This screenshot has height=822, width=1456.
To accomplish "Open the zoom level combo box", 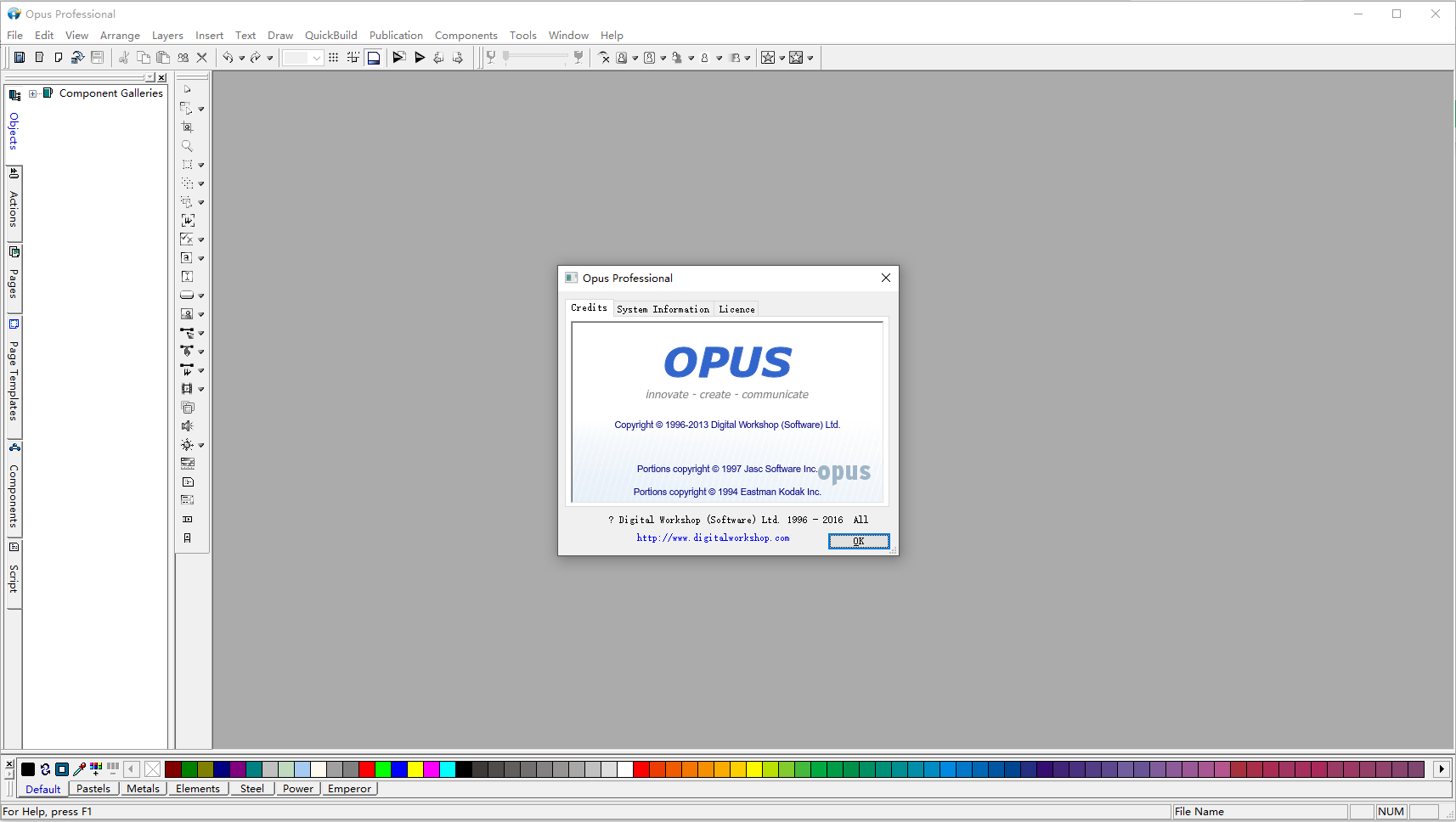I will point(302,58).
